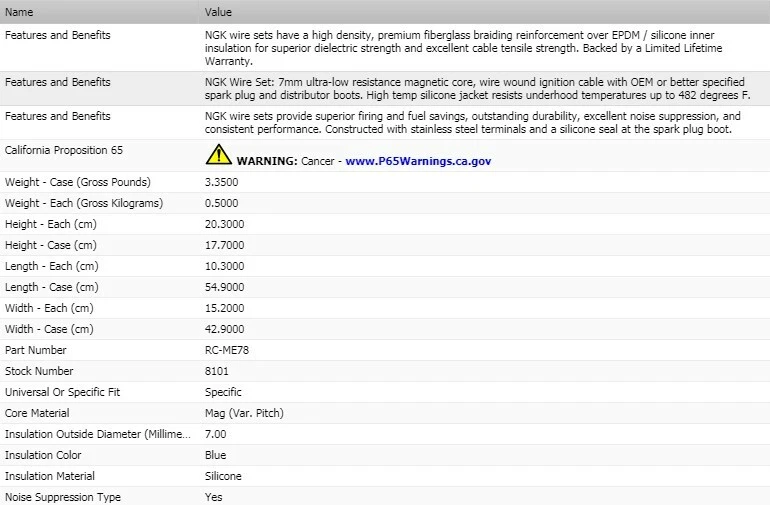Select the Weight - Each (Gross Kilograms) label

84,203
